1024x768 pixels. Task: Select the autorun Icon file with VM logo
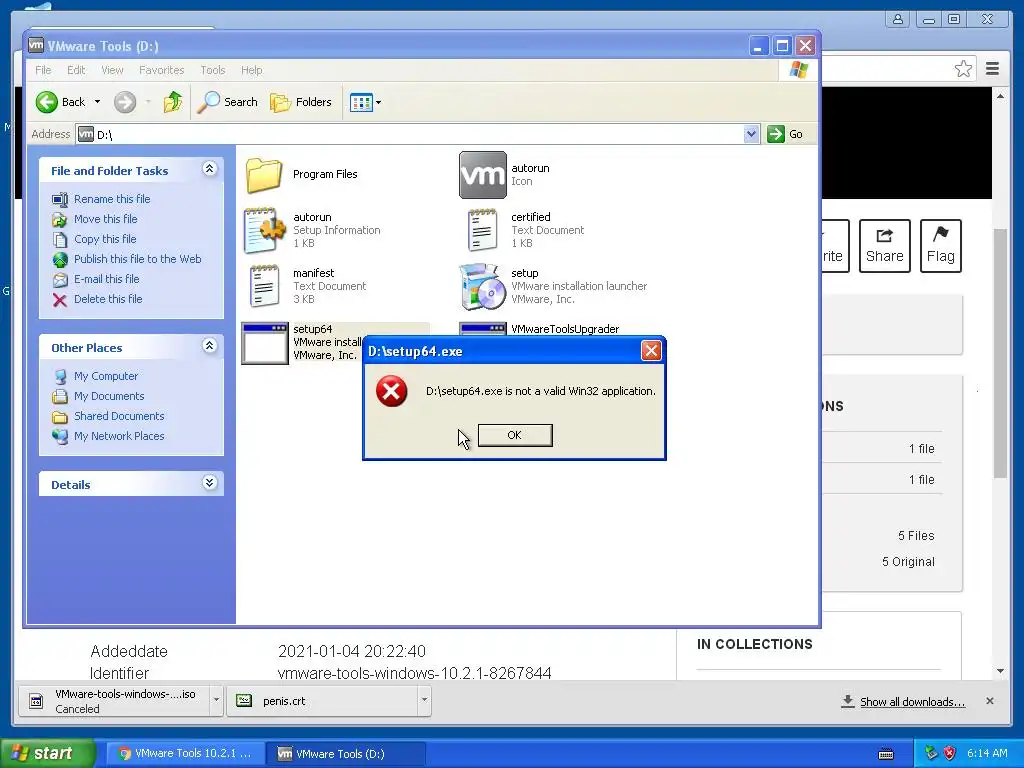483,175
